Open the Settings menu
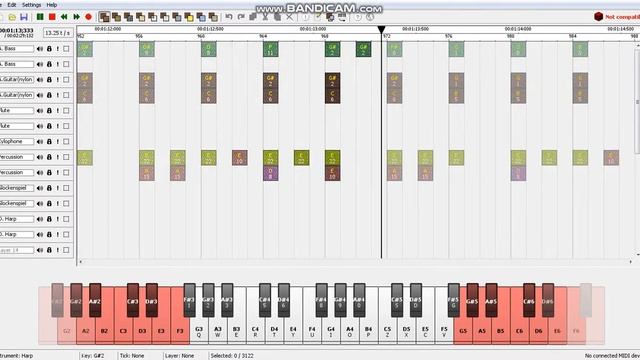 coord(31,5)
